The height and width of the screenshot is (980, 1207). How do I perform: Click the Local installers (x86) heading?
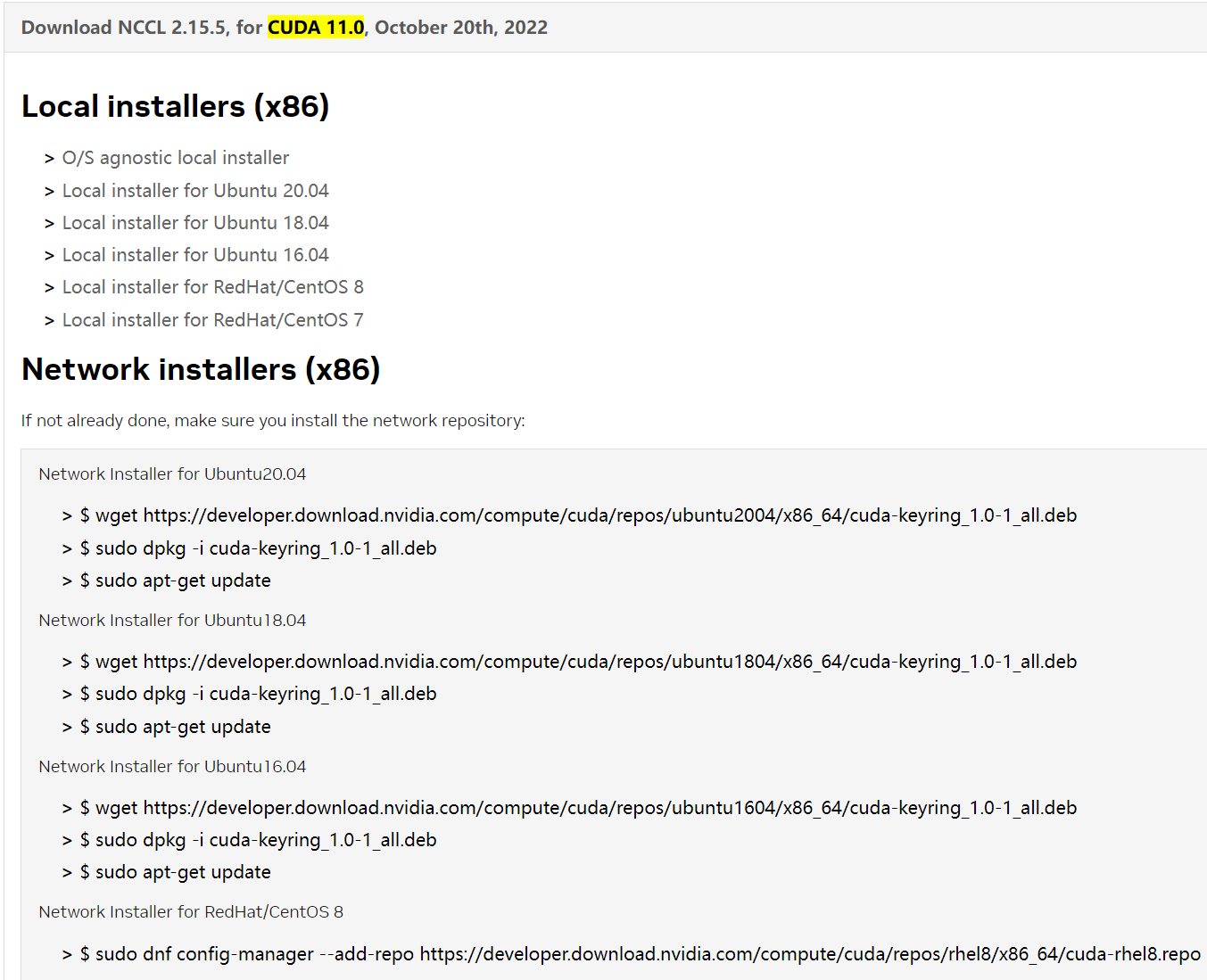(175, 106)
